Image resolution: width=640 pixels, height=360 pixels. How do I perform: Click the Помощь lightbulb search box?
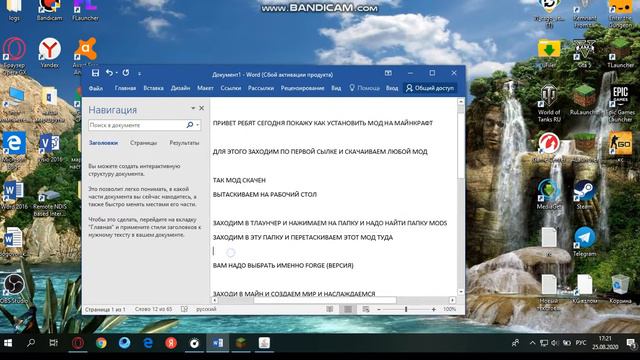[x=364, y=88]
